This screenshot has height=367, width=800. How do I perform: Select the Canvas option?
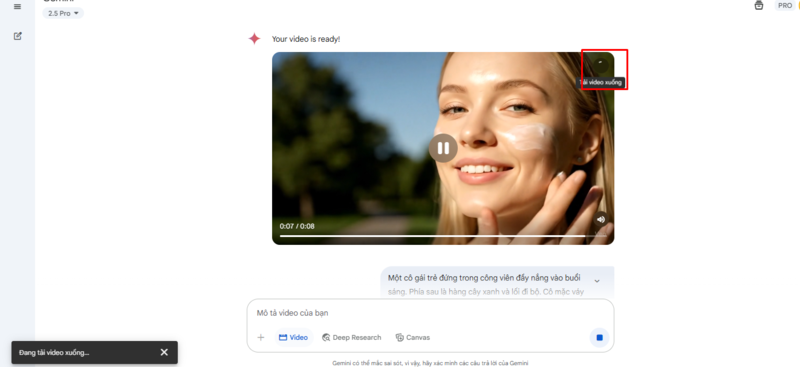(x=413, y=337)
